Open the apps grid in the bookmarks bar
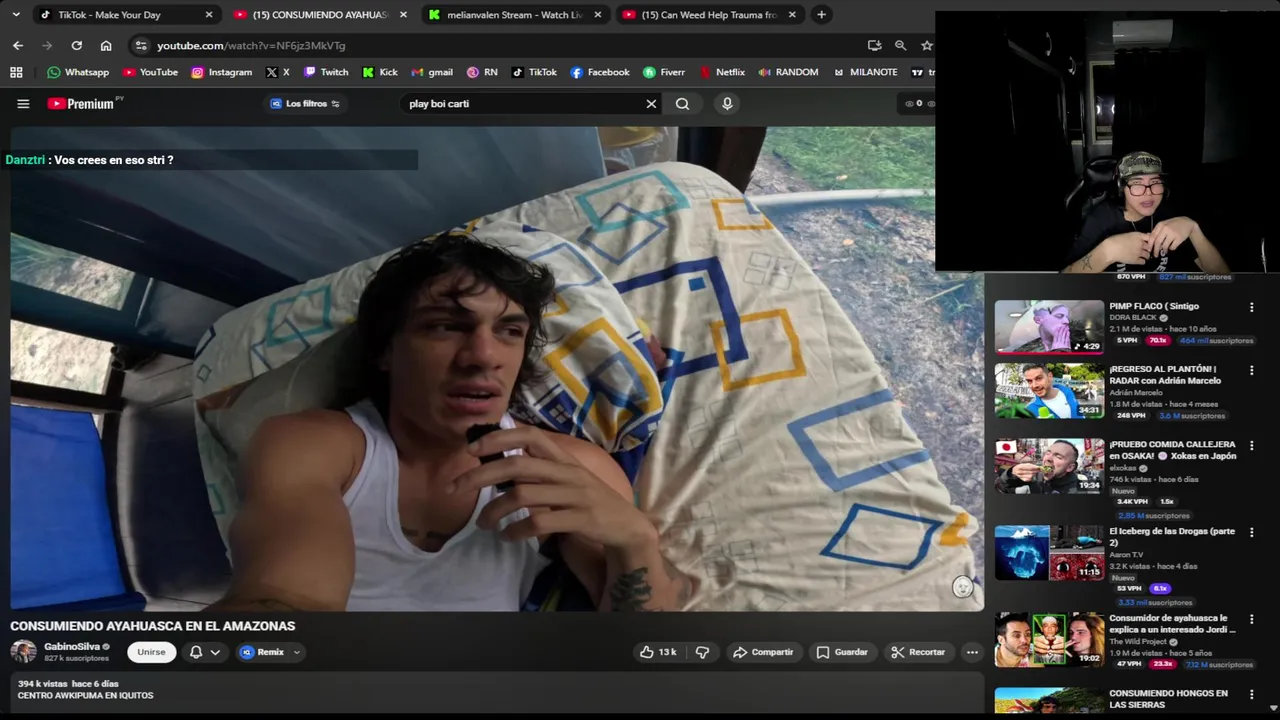Screen dimensions: 1280x720 pyautogui.click(x=16, y=72)
